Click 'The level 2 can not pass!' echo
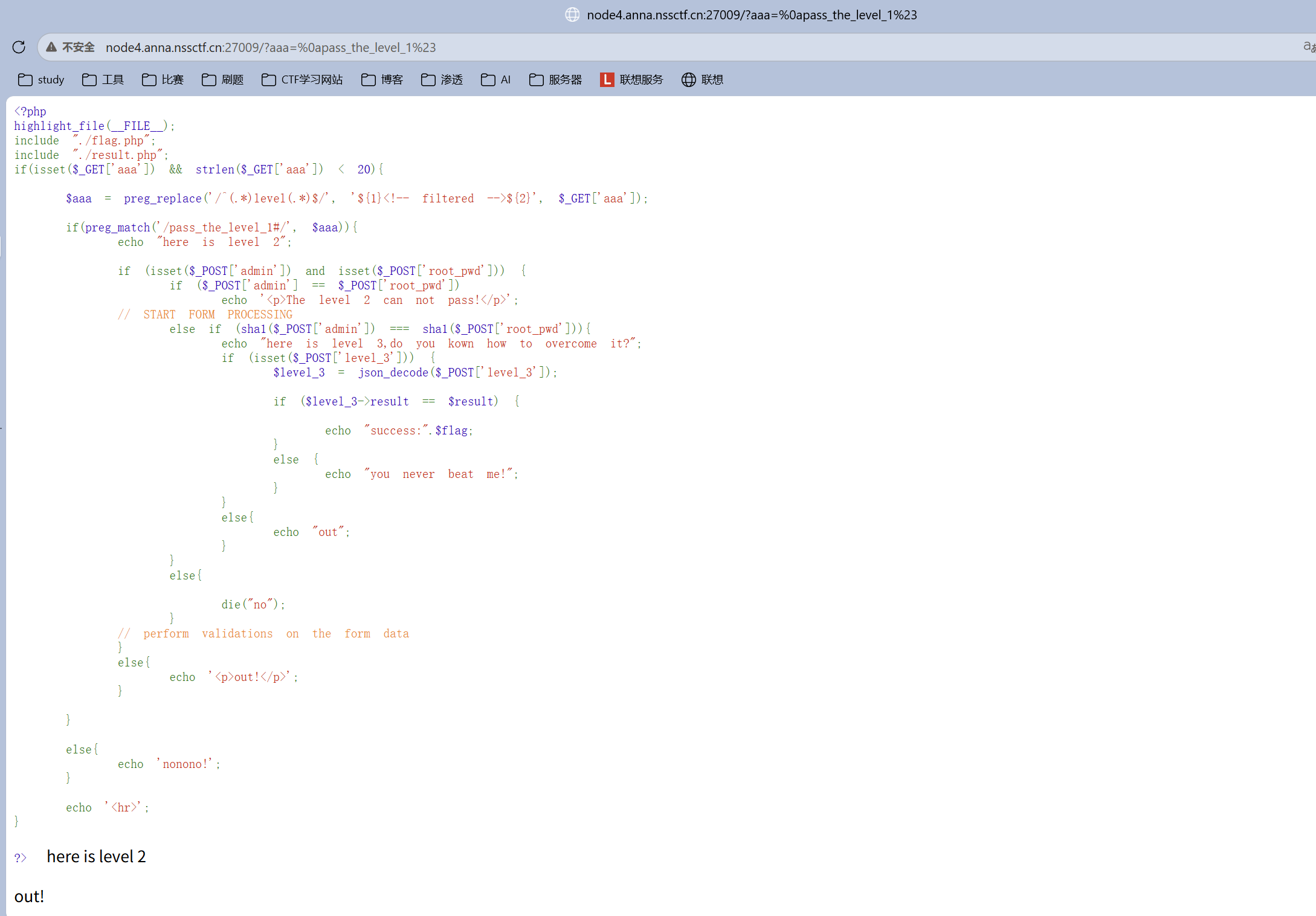Screen dimensions: 1316x916 pos(370,300)
